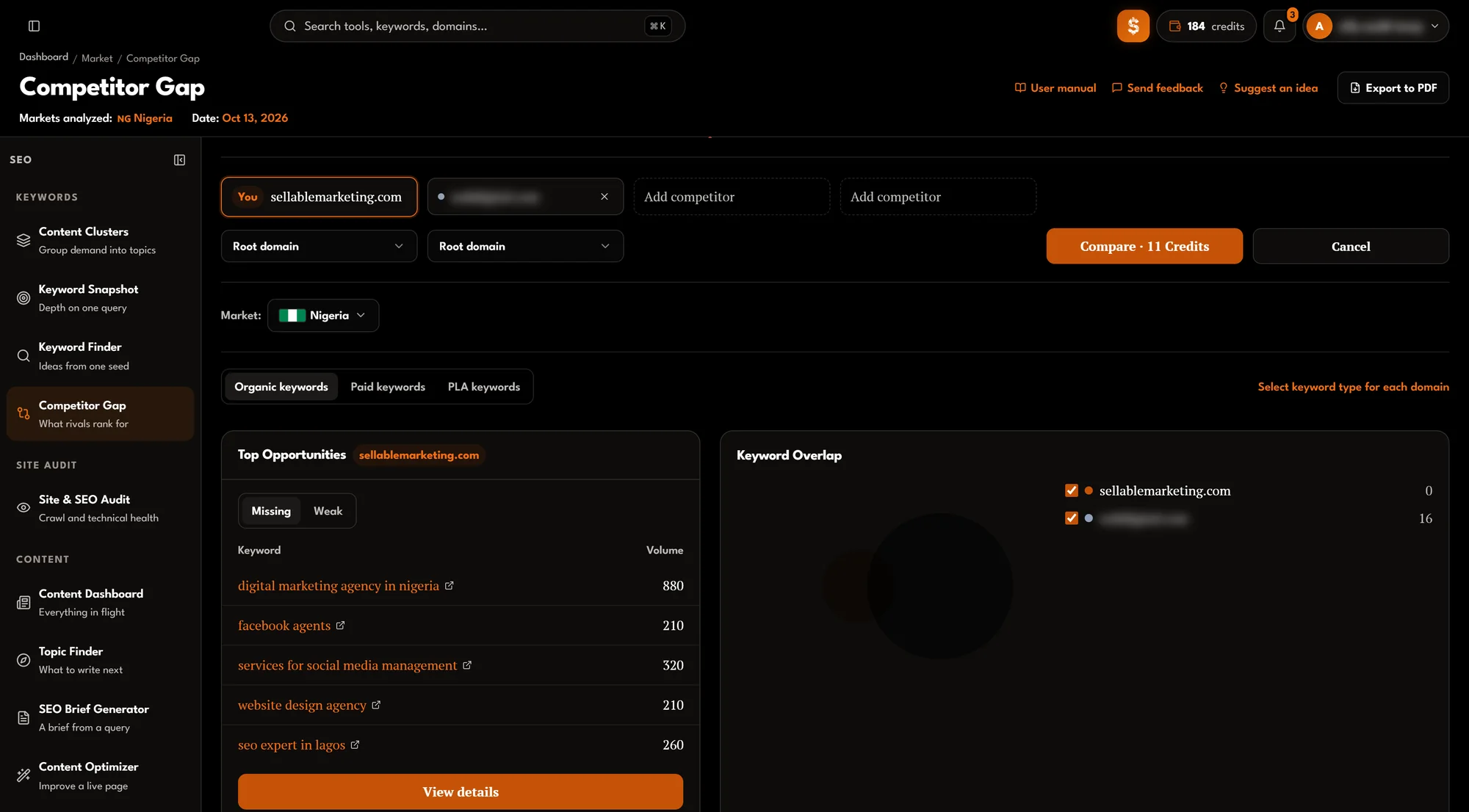Open external link icon beside facebook agents
The width and height of the screenshot is (1469, 812).
tap(340, 625)
